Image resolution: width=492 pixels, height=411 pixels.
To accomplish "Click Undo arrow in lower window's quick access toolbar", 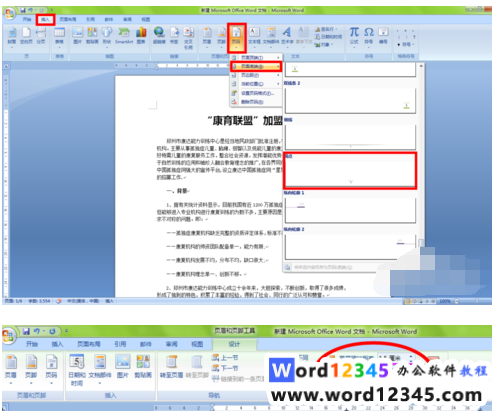I will click(x=37, y=331).
